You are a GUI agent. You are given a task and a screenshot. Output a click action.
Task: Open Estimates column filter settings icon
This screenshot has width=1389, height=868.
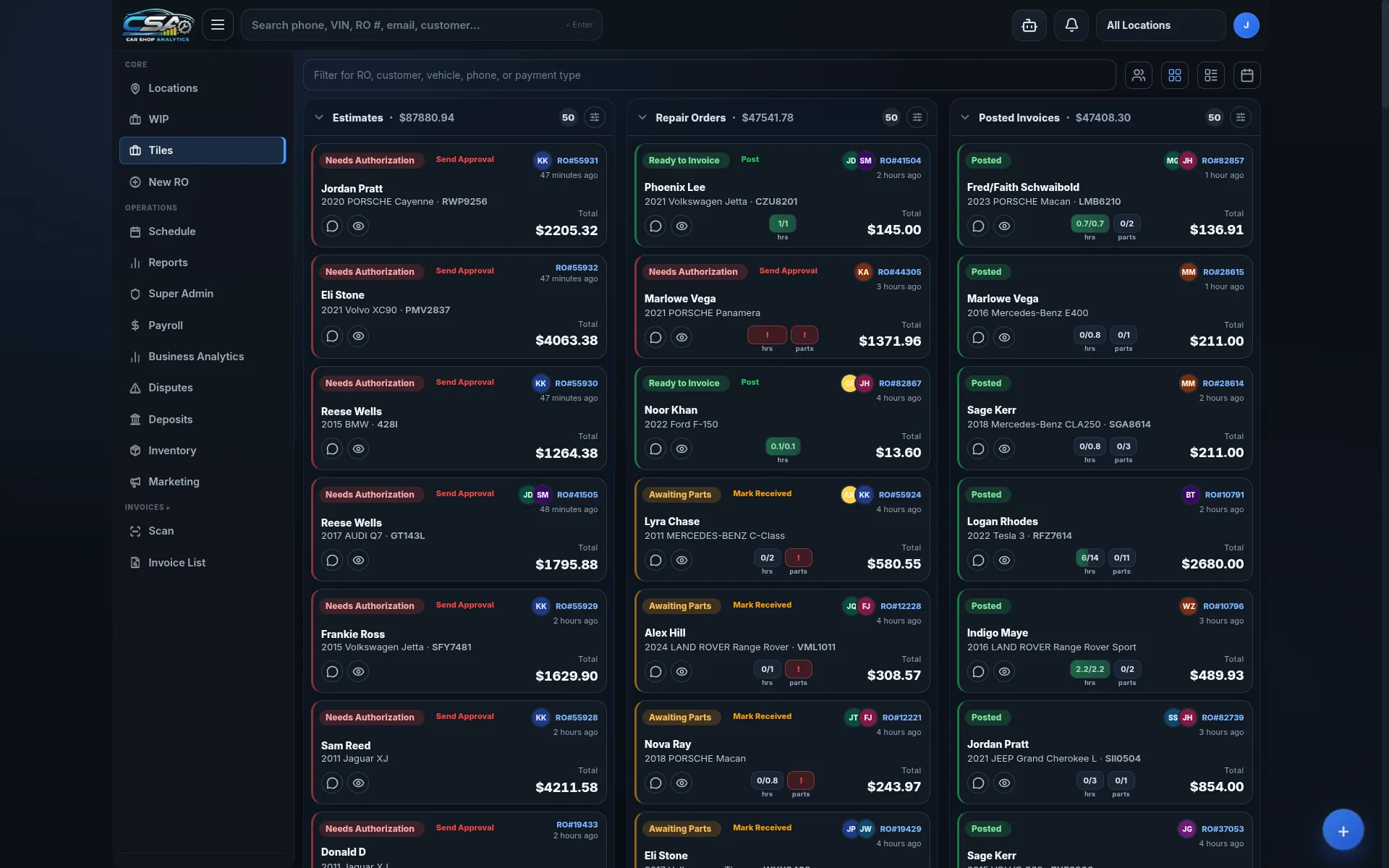[595, 117]
